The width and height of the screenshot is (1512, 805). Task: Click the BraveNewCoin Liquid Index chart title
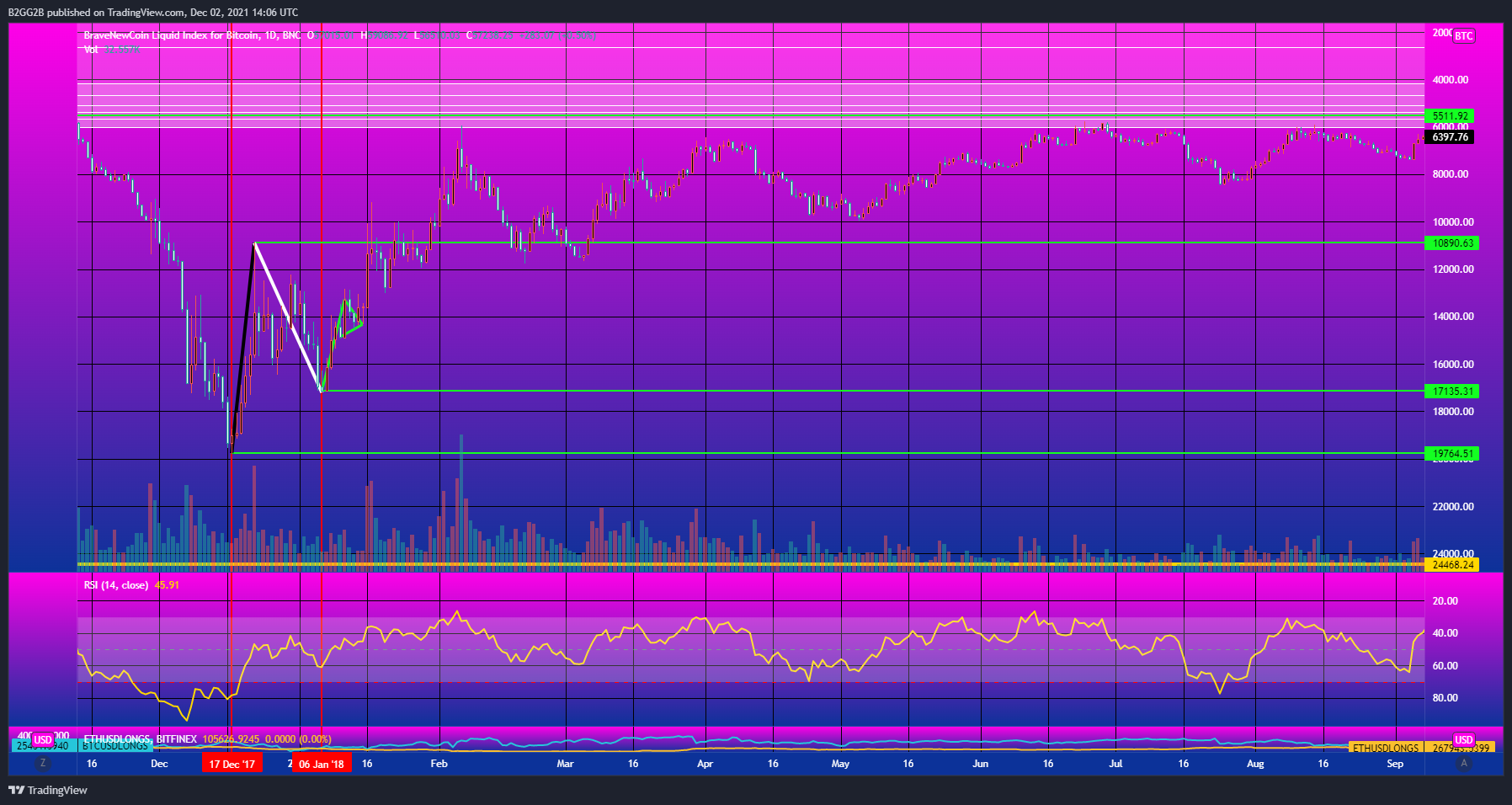[192, 35]
